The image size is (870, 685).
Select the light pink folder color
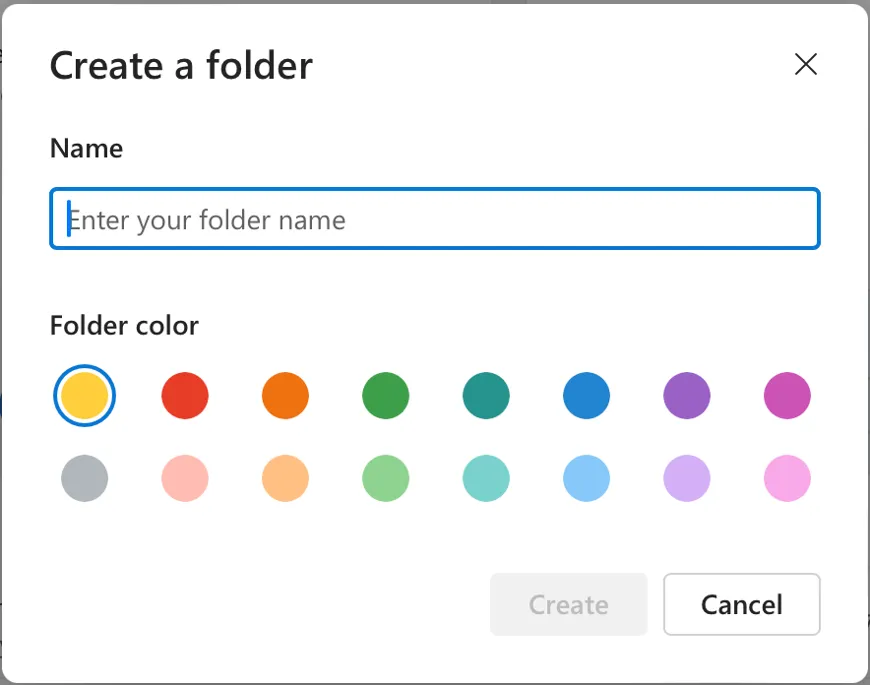787,479
